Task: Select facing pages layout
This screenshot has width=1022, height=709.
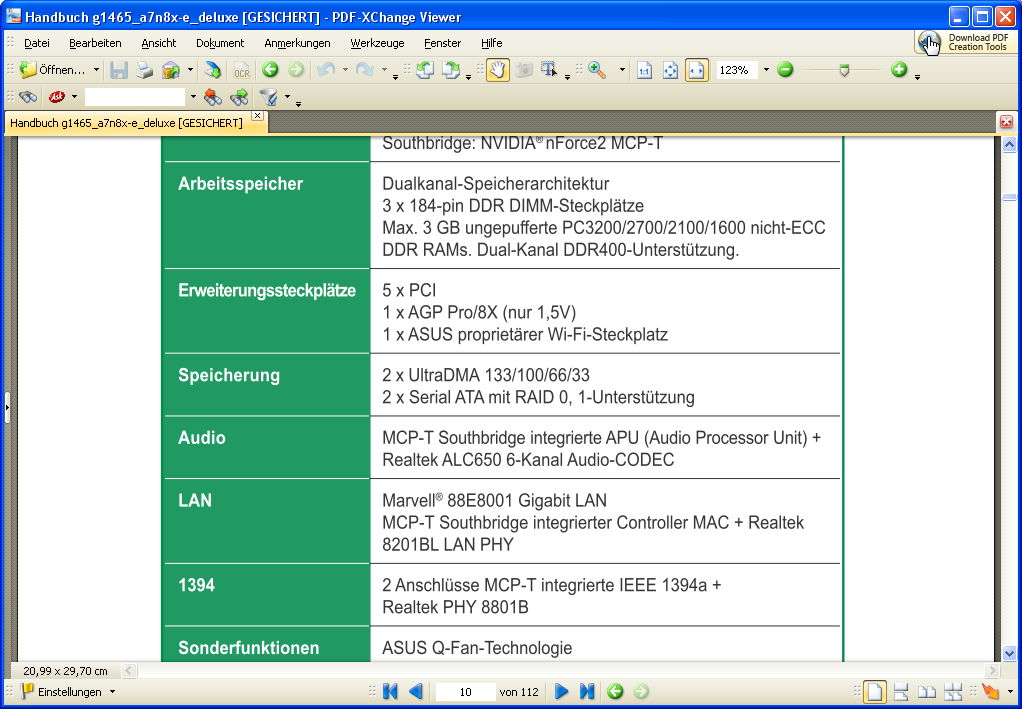Action: 927,692
